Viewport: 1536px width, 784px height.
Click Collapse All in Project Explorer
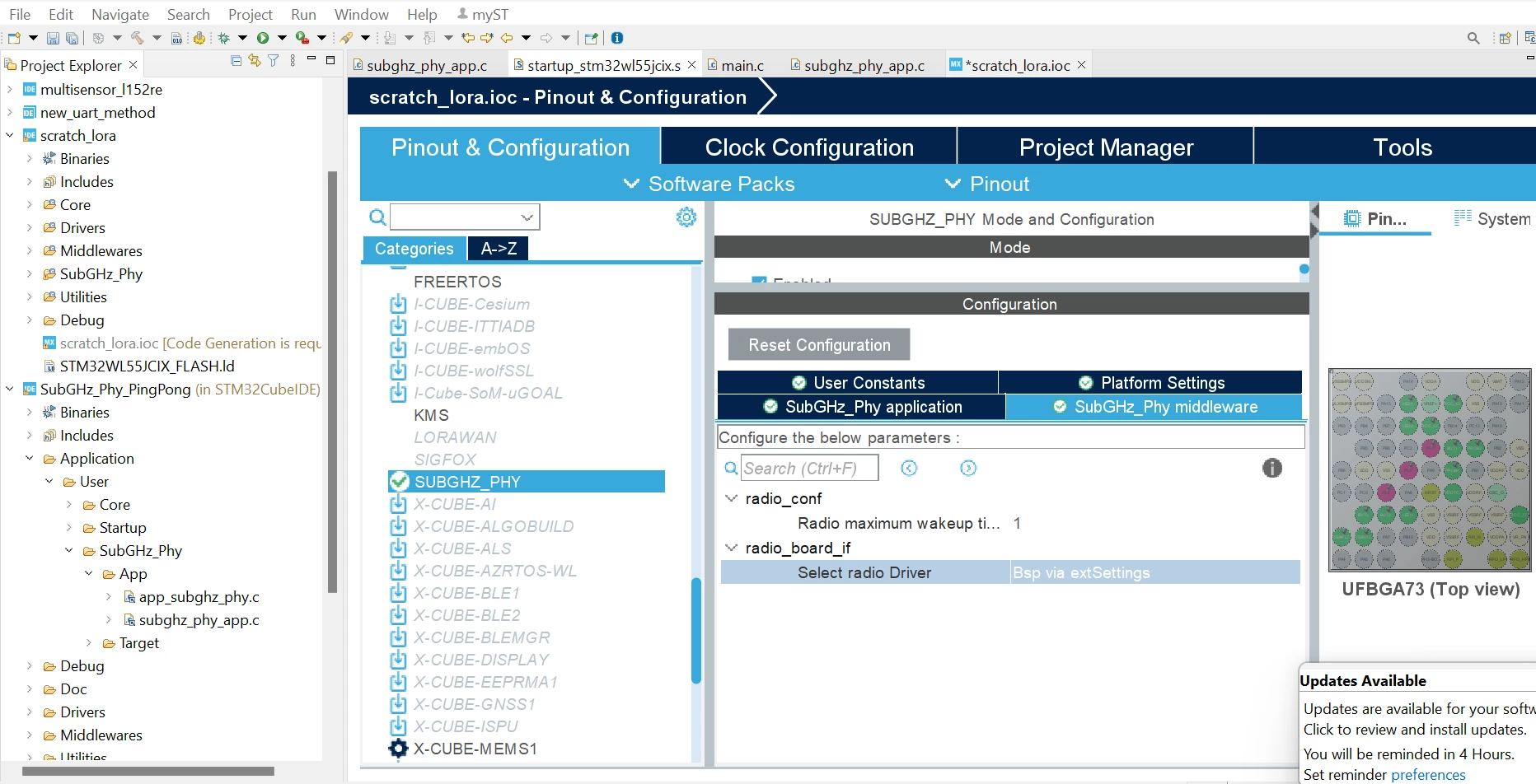[x=236, y=60]
